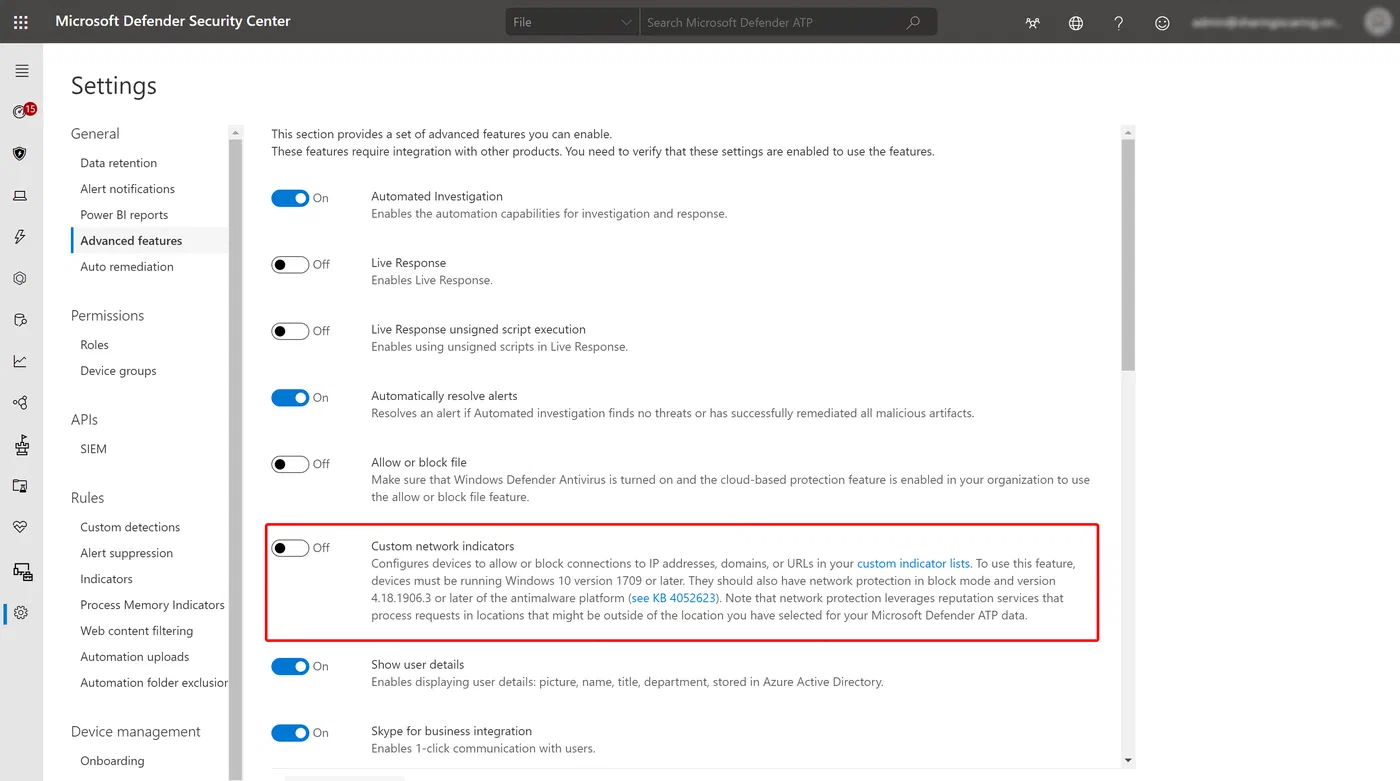
Task: Follow the custom indicator lists link
Action: point(913,563)
